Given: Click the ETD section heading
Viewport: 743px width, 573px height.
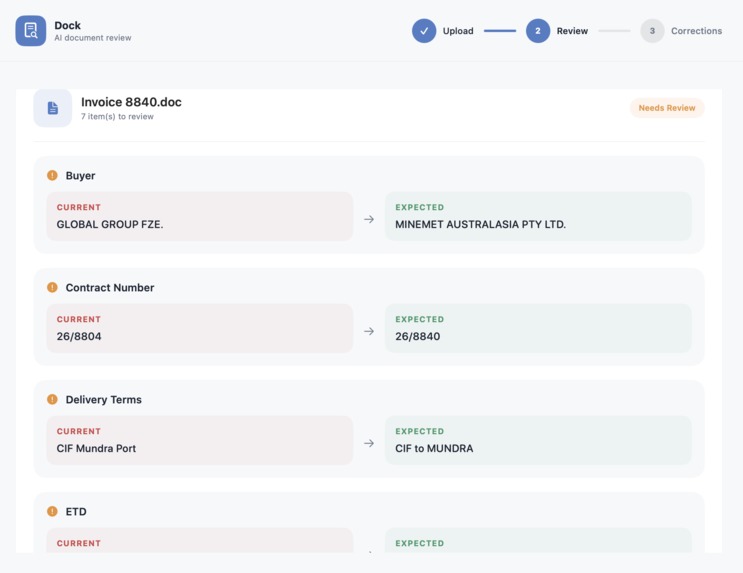Looking at the screenshot, I should click(76, 511).
